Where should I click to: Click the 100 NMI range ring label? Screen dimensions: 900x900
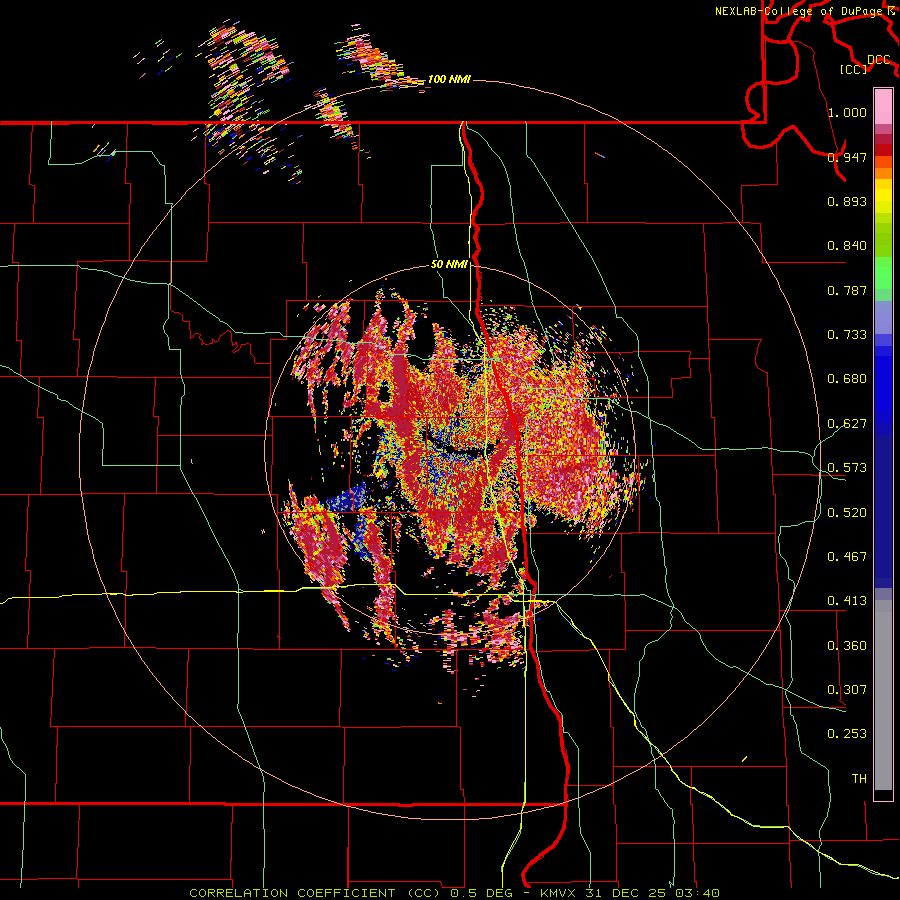[449, 79]
